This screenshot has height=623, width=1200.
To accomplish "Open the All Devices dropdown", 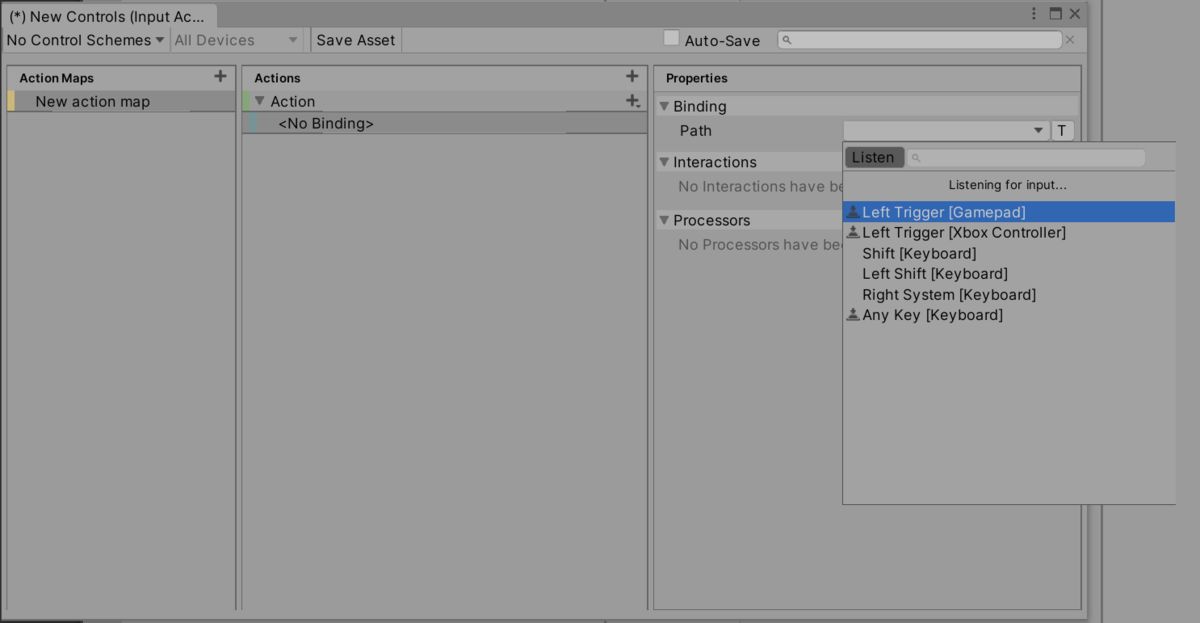I will (x=237, y=40).
